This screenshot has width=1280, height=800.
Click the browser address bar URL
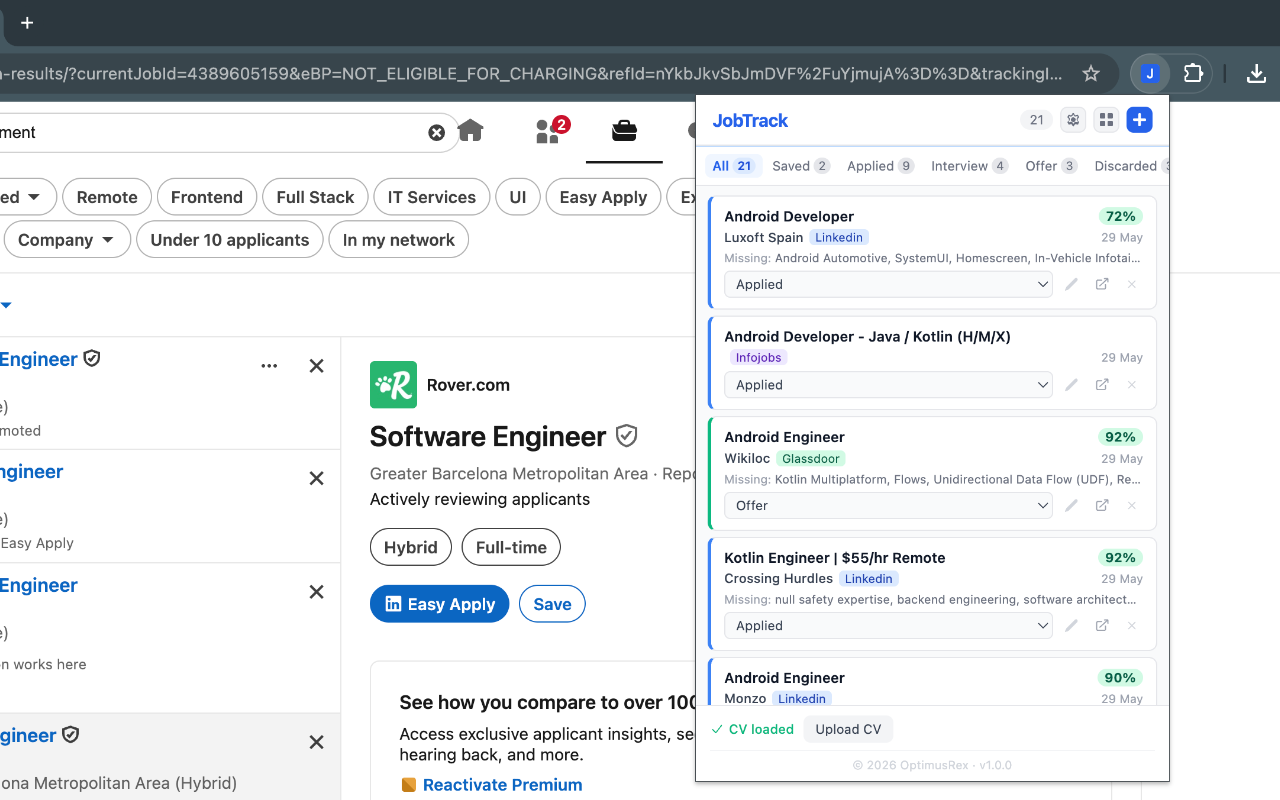click(530, 73)
